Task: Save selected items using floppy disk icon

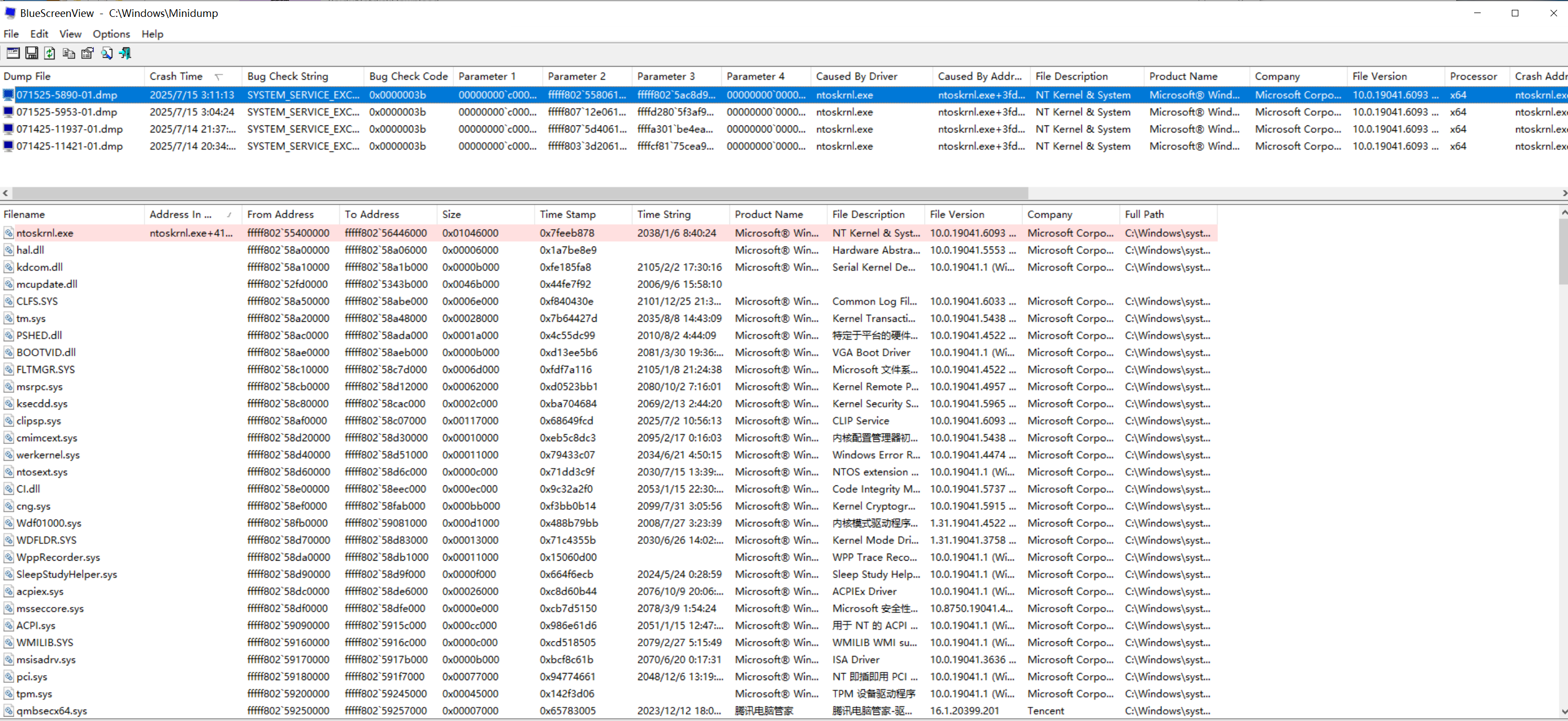Action: click(x=32, y=53)
